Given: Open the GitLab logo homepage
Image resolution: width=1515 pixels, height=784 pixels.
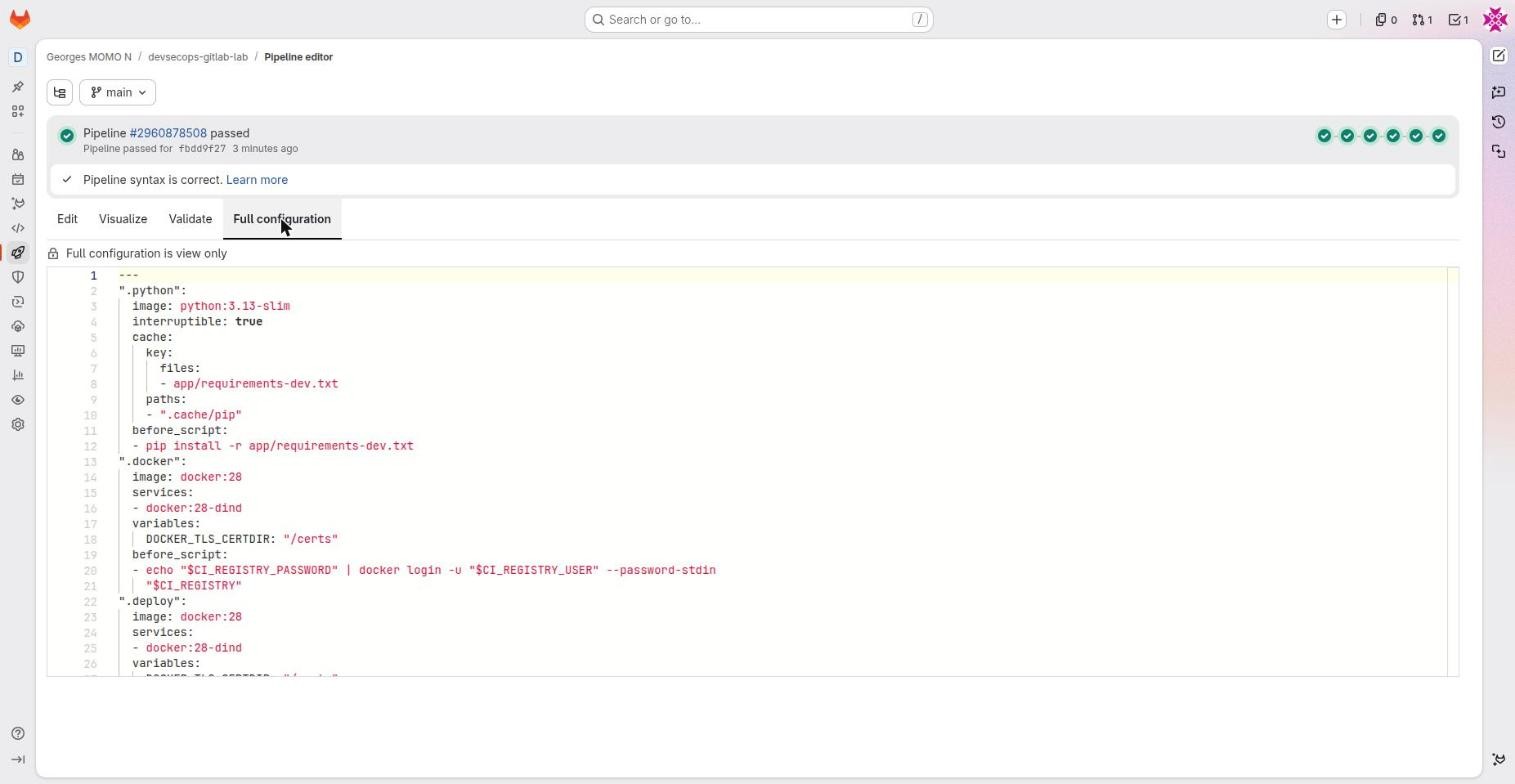Looking at the screenshot, I should pos(19,19).
